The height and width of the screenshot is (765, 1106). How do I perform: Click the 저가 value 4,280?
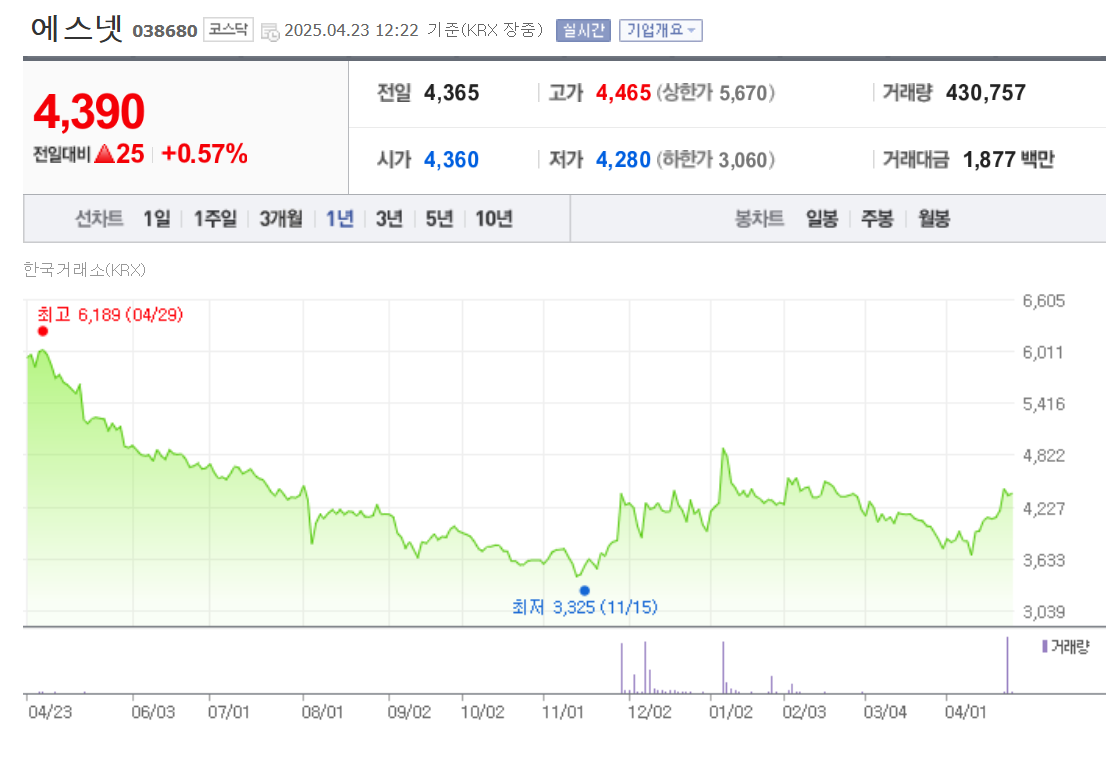[623, 159]
